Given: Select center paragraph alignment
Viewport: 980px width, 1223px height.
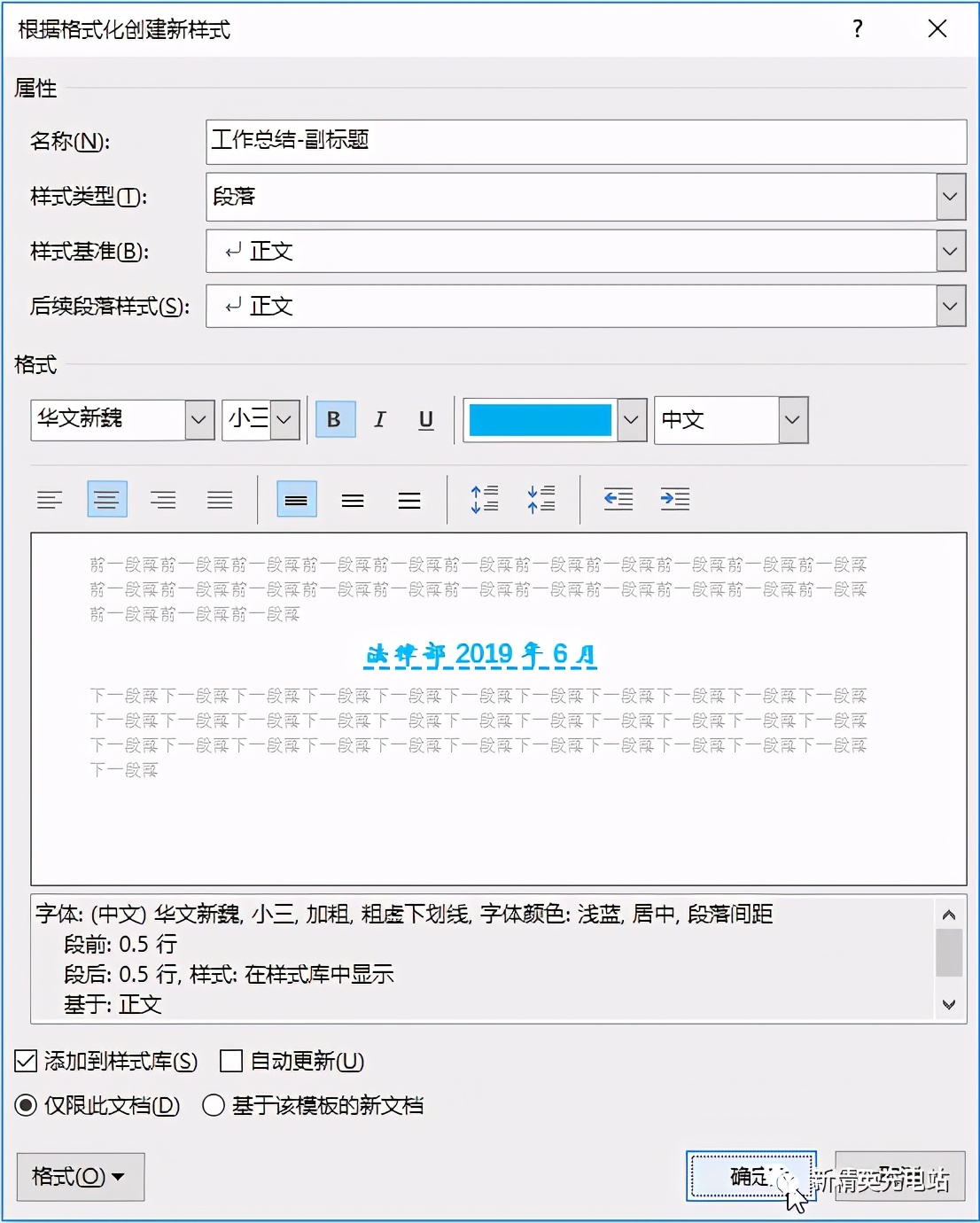Looking at the screenshot, I should pyautogui.click(x=107, y=500).
